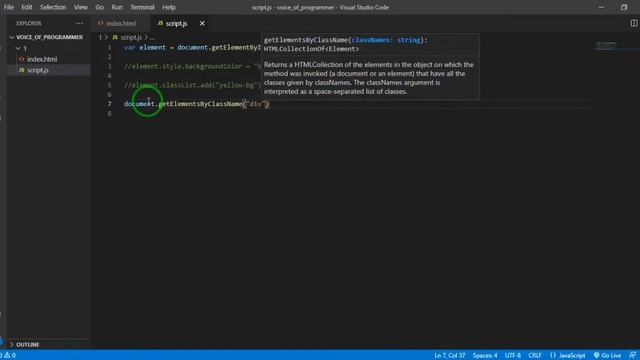Click the commented backgroundColor line 3

[192, 66]
